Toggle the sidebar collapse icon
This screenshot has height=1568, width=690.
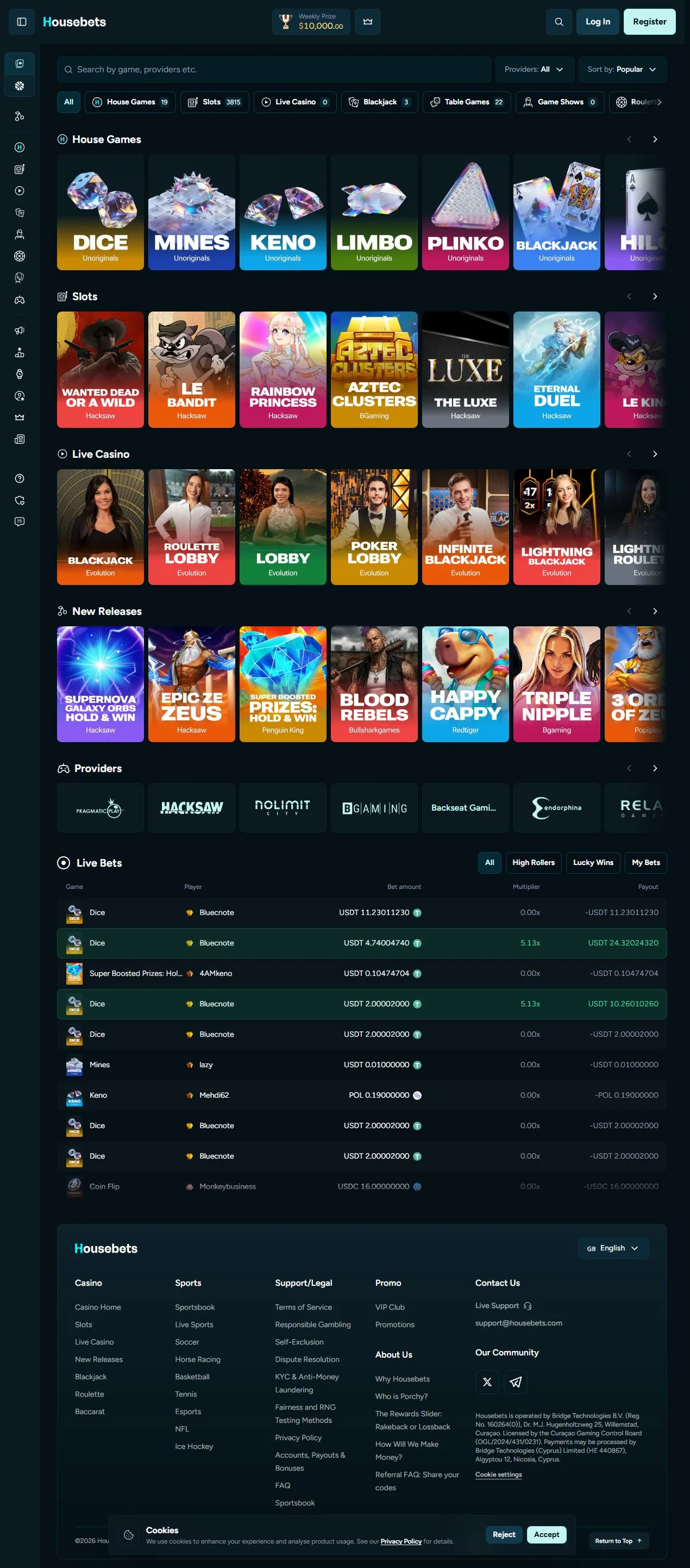(x=22, y=22)
